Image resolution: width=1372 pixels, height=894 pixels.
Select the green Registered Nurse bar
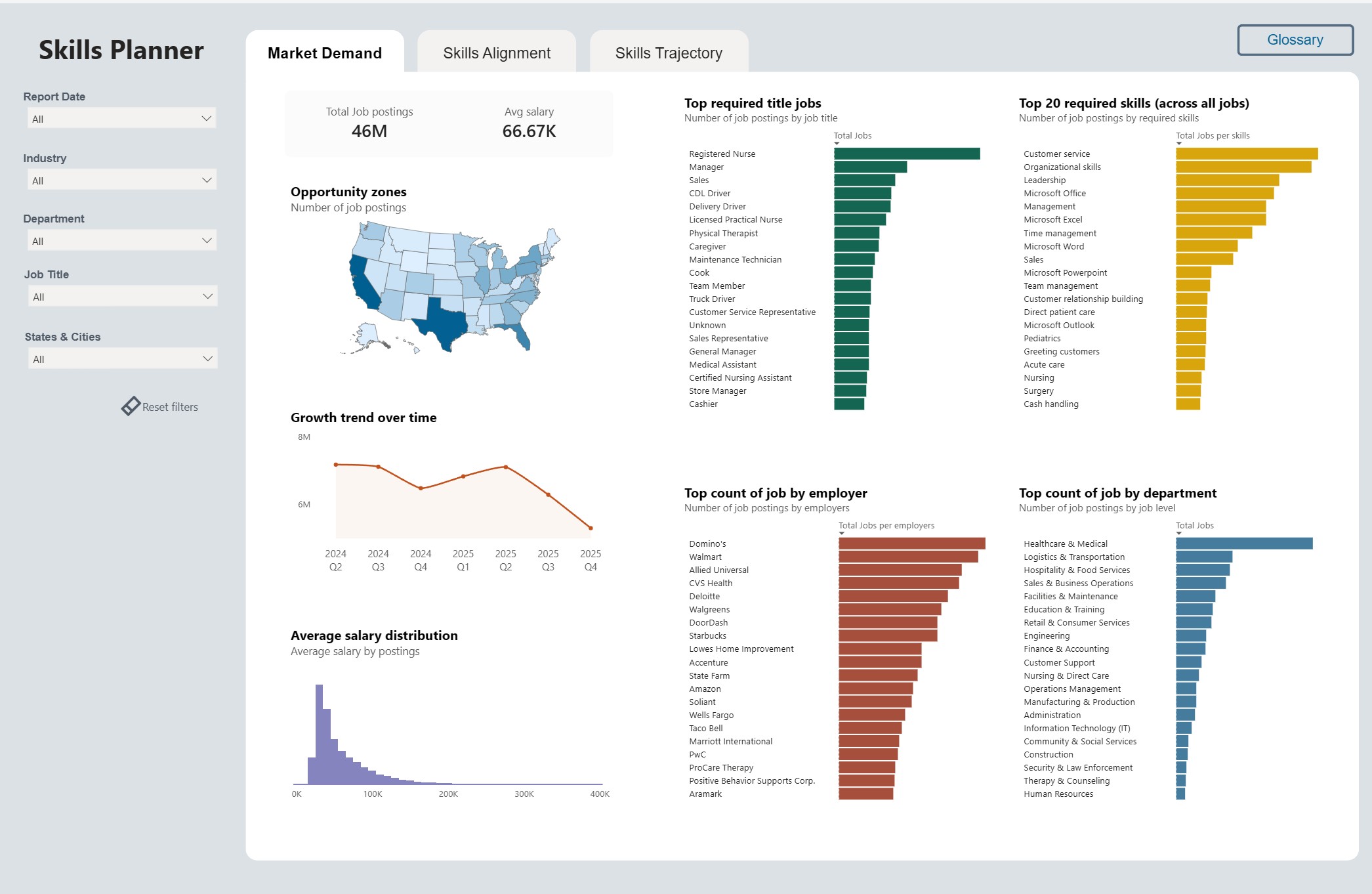(907, 154)
